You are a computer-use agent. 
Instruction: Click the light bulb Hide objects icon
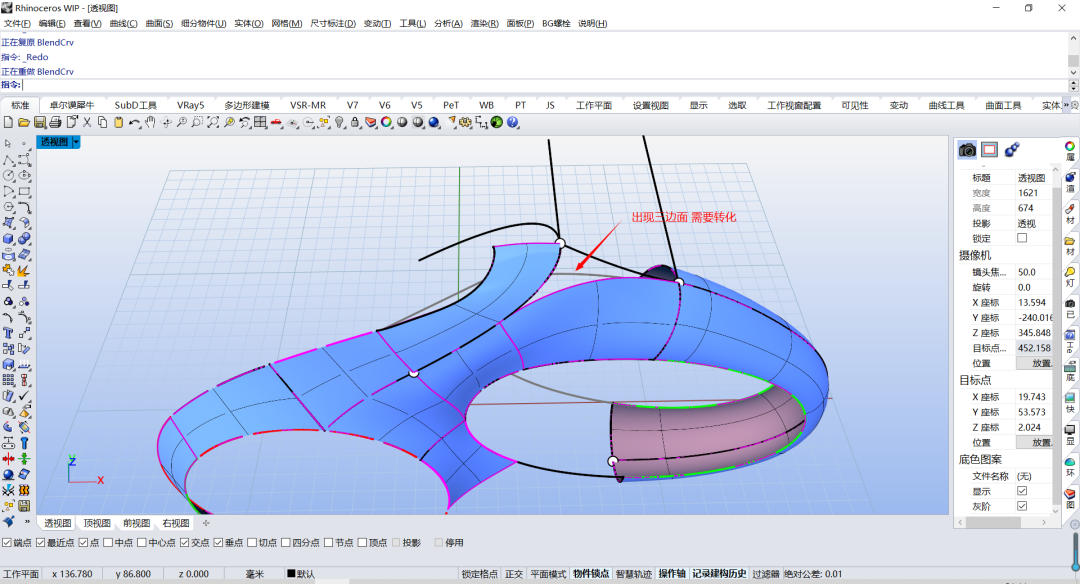tap(340, 122)
